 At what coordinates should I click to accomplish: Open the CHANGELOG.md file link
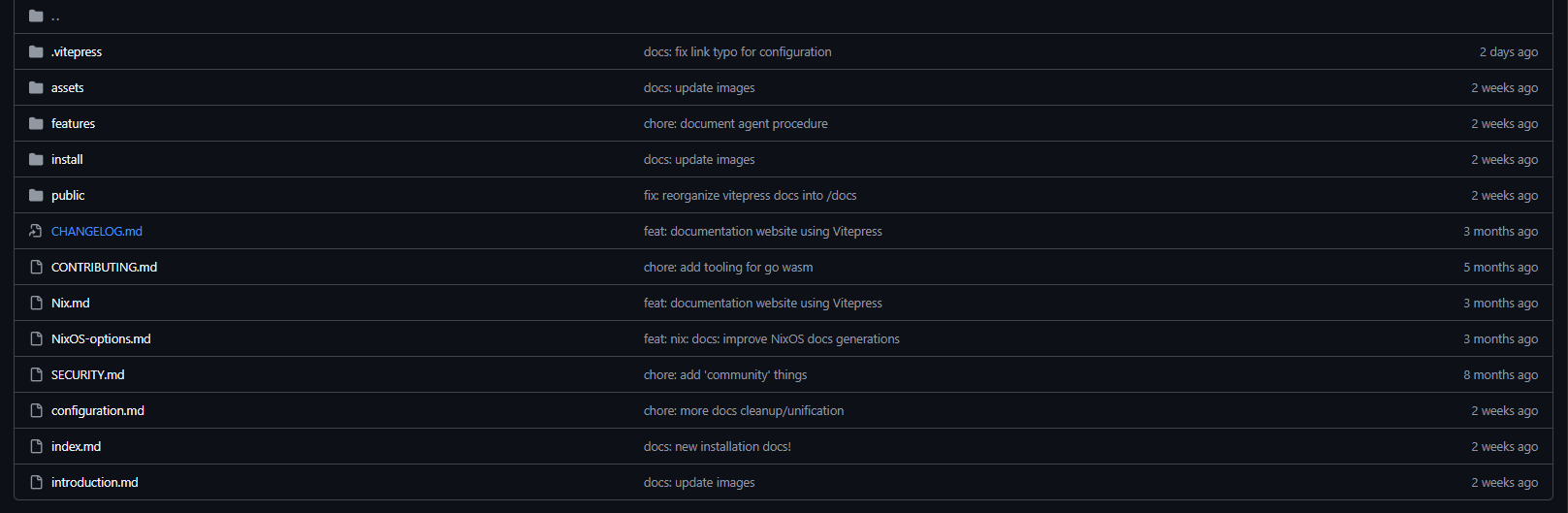97,232
